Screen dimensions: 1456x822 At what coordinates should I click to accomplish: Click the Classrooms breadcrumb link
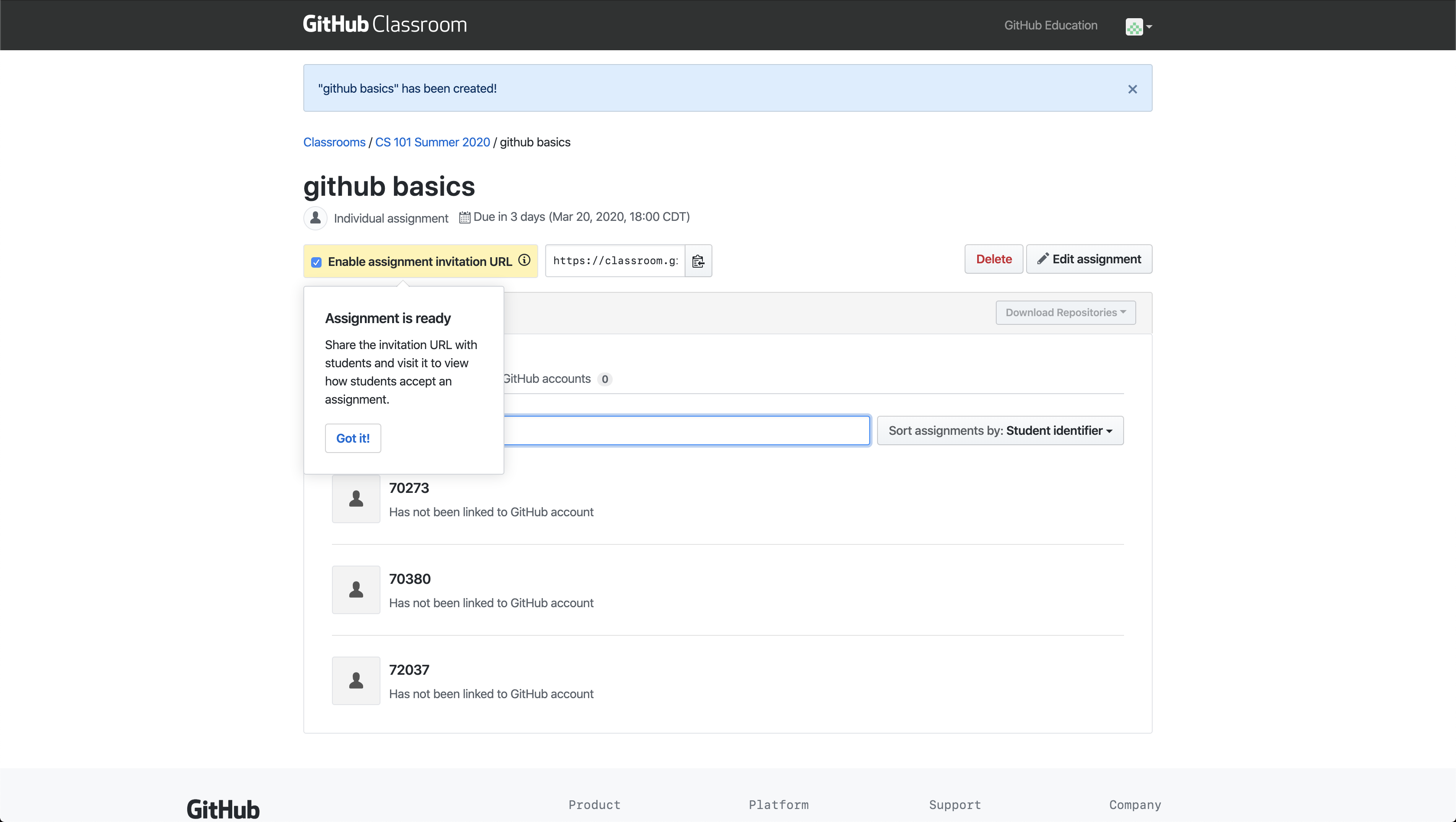334,142
